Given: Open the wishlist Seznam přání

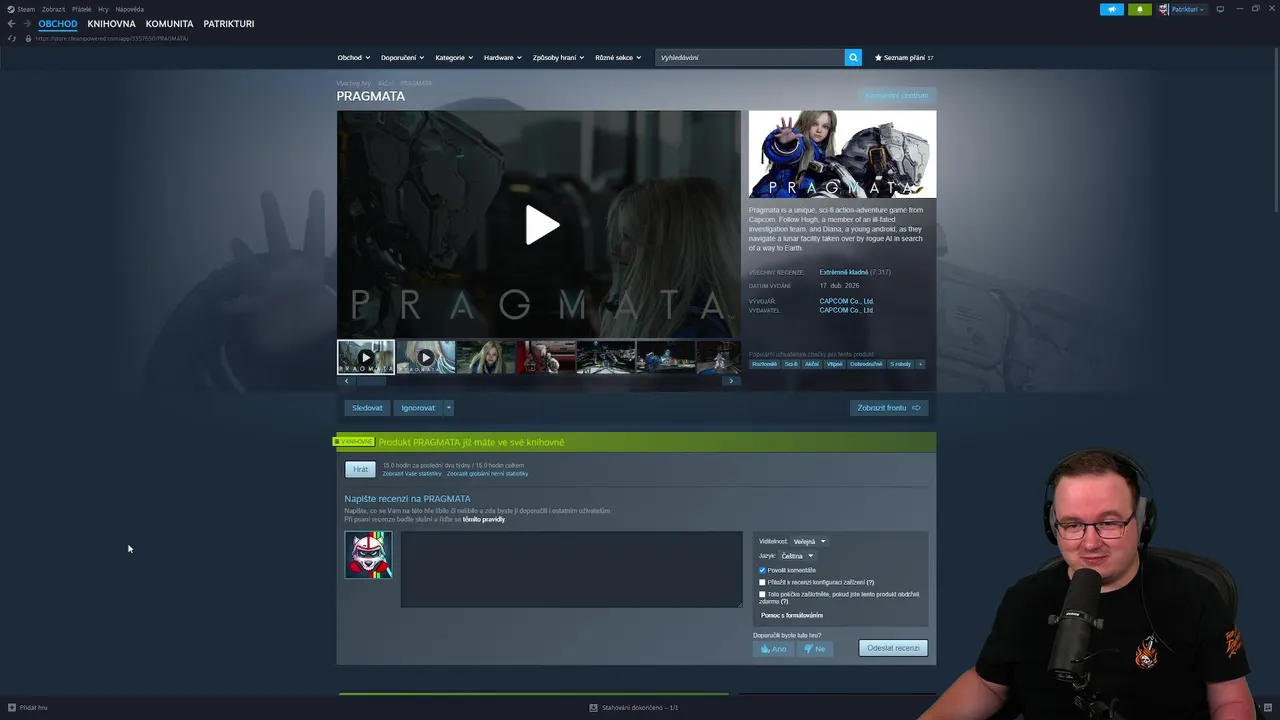Looking at the screenshot, I should click(x=903, y=57).
